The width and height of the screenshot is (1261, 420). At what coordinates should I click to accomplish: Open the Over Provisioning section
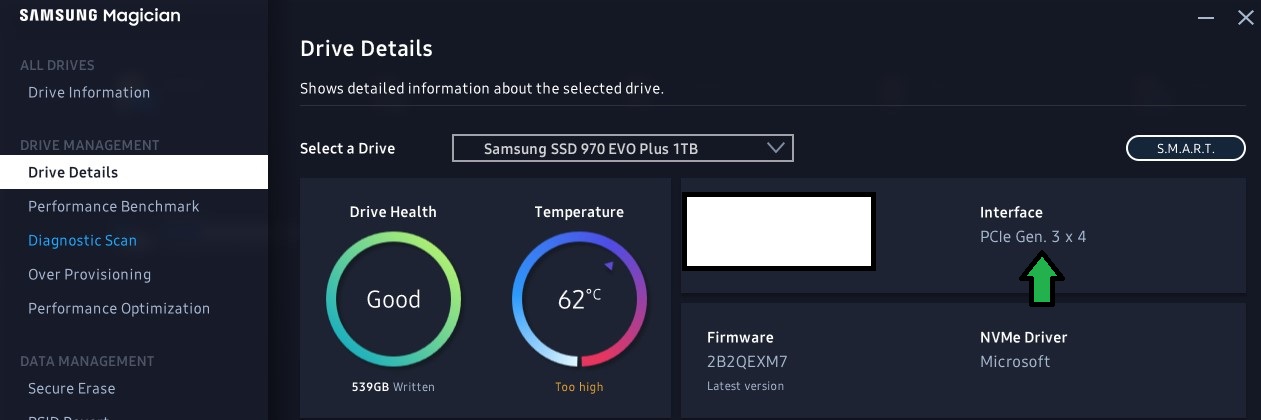tap(89, 274)
